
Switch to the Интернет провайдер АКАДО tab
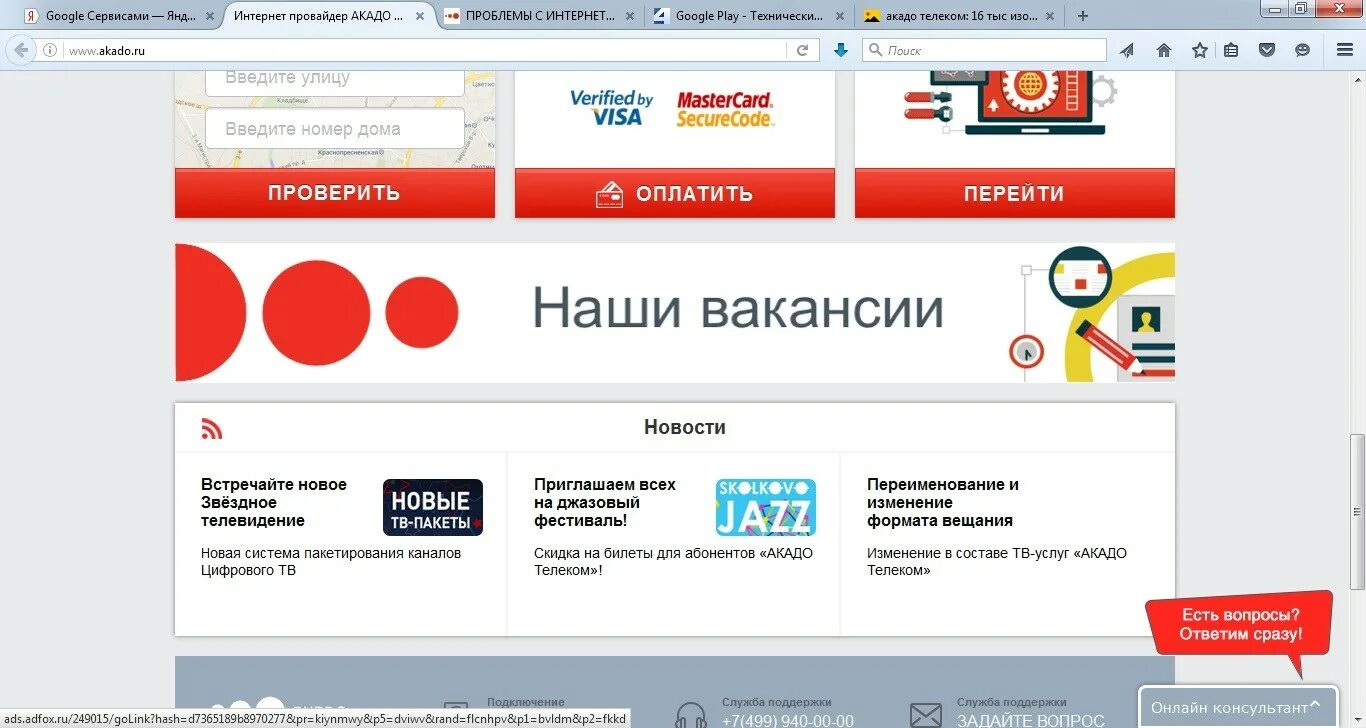(327, 16)
